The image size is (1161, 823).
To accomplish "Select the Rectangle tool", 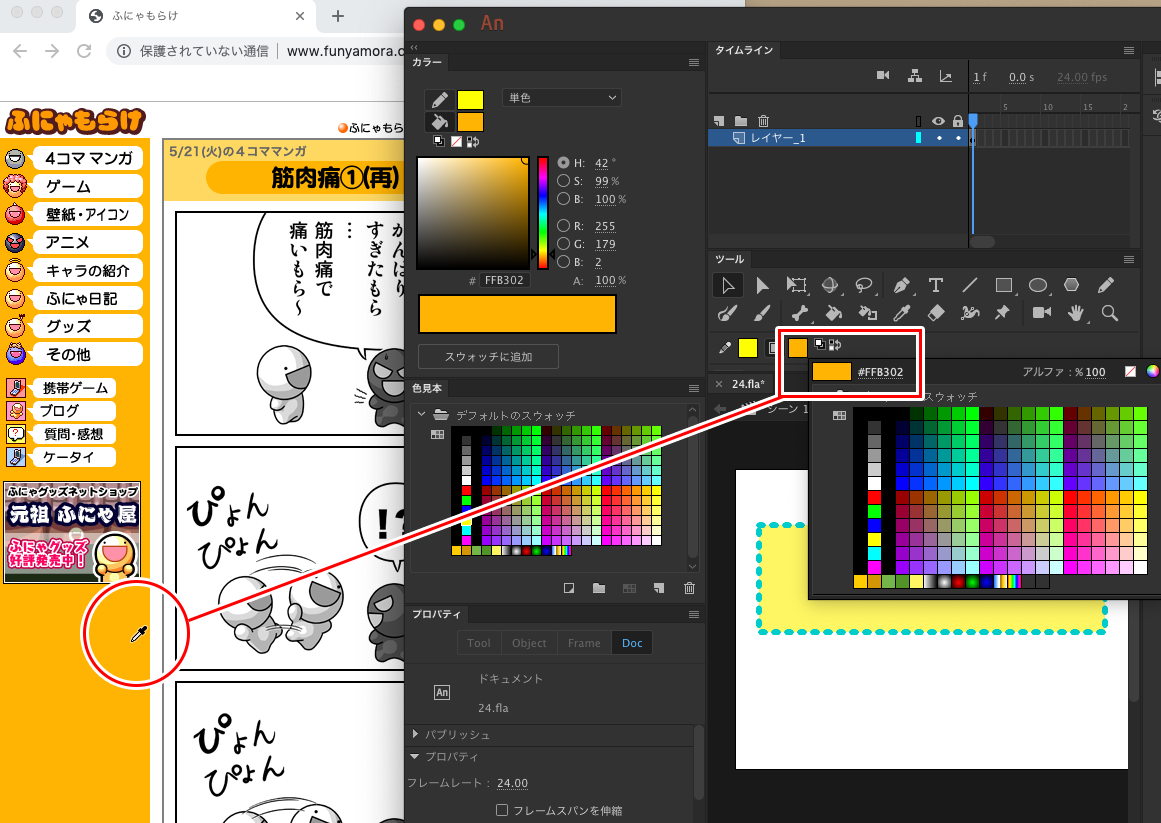I will pos(1003,286).
